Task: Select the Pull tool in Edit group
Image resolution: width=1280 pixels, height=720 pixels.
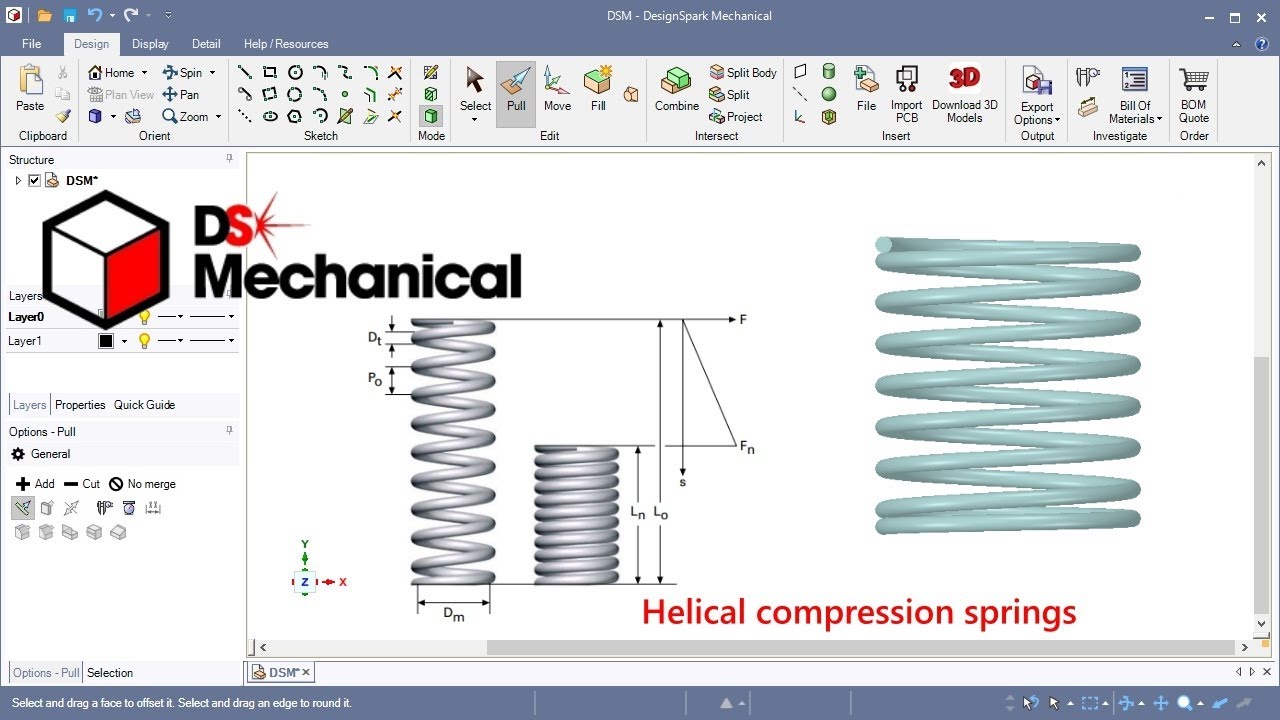Action: (516, 93)
